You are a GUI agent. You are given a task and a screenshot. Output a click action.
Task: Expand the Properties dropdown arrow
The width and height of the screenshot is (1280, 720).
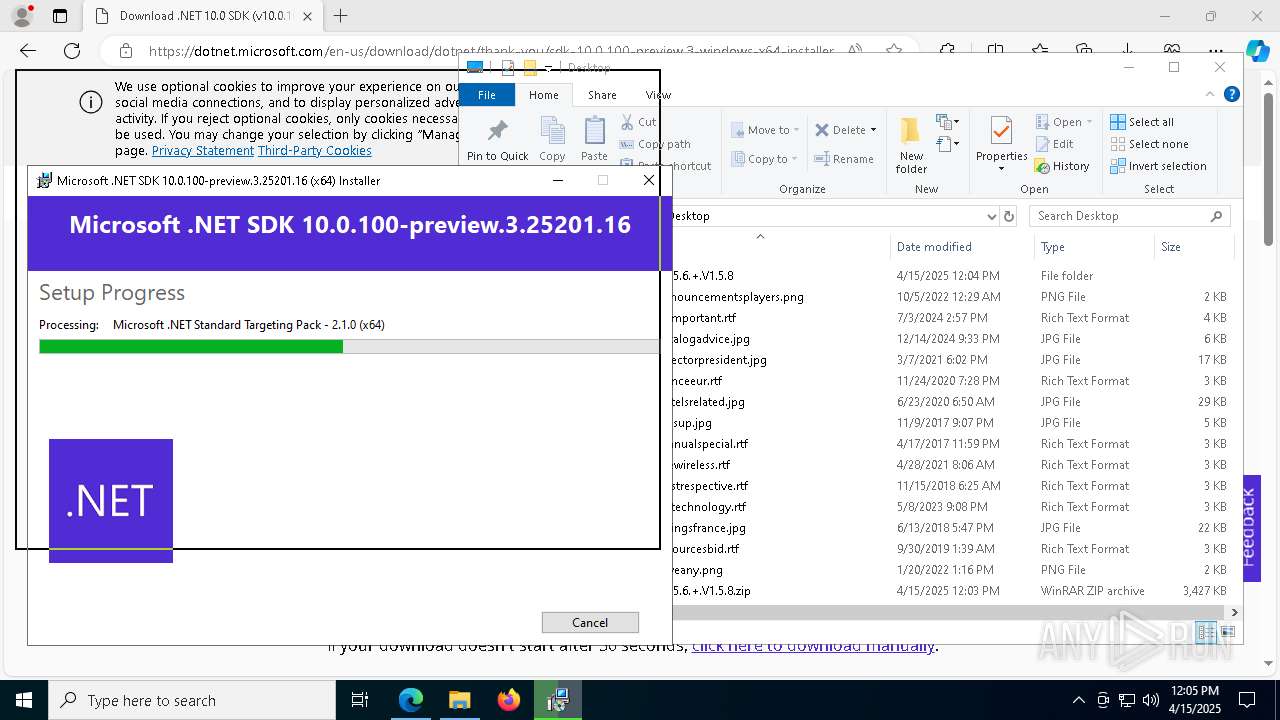[1001, 168]
